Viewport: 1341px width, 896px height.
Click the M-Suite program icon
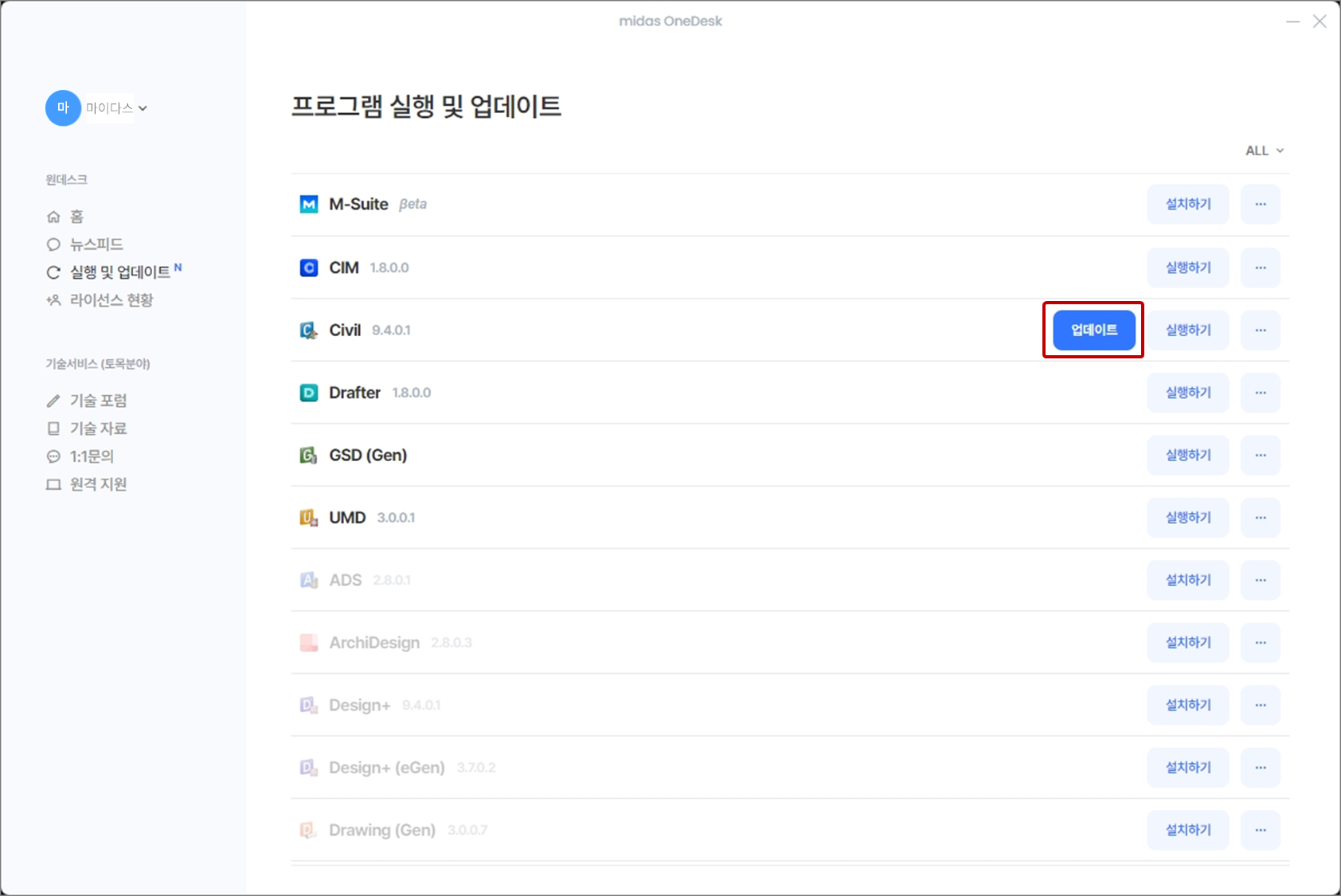[309, 205]
